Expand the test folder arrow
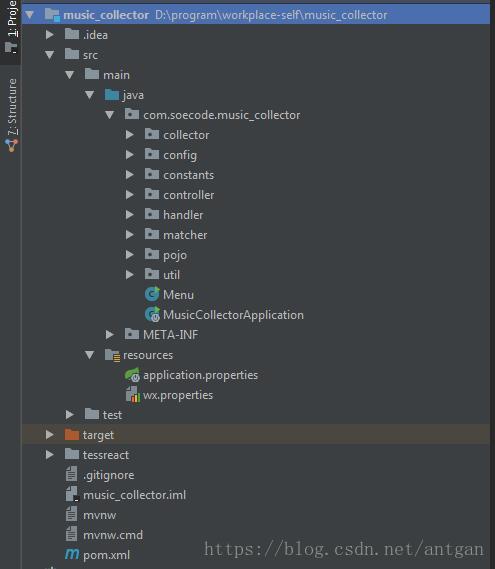Screen dimensions: 495x569 point(70,414)
